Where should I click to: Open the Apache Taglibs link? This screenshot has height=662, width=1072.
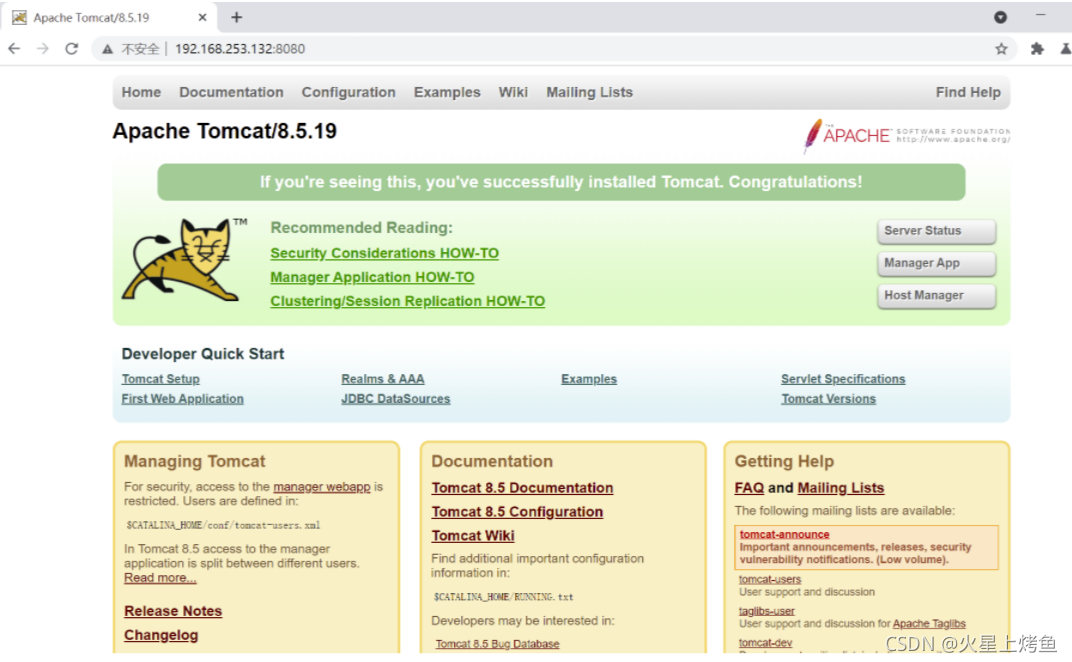(929, 624)
